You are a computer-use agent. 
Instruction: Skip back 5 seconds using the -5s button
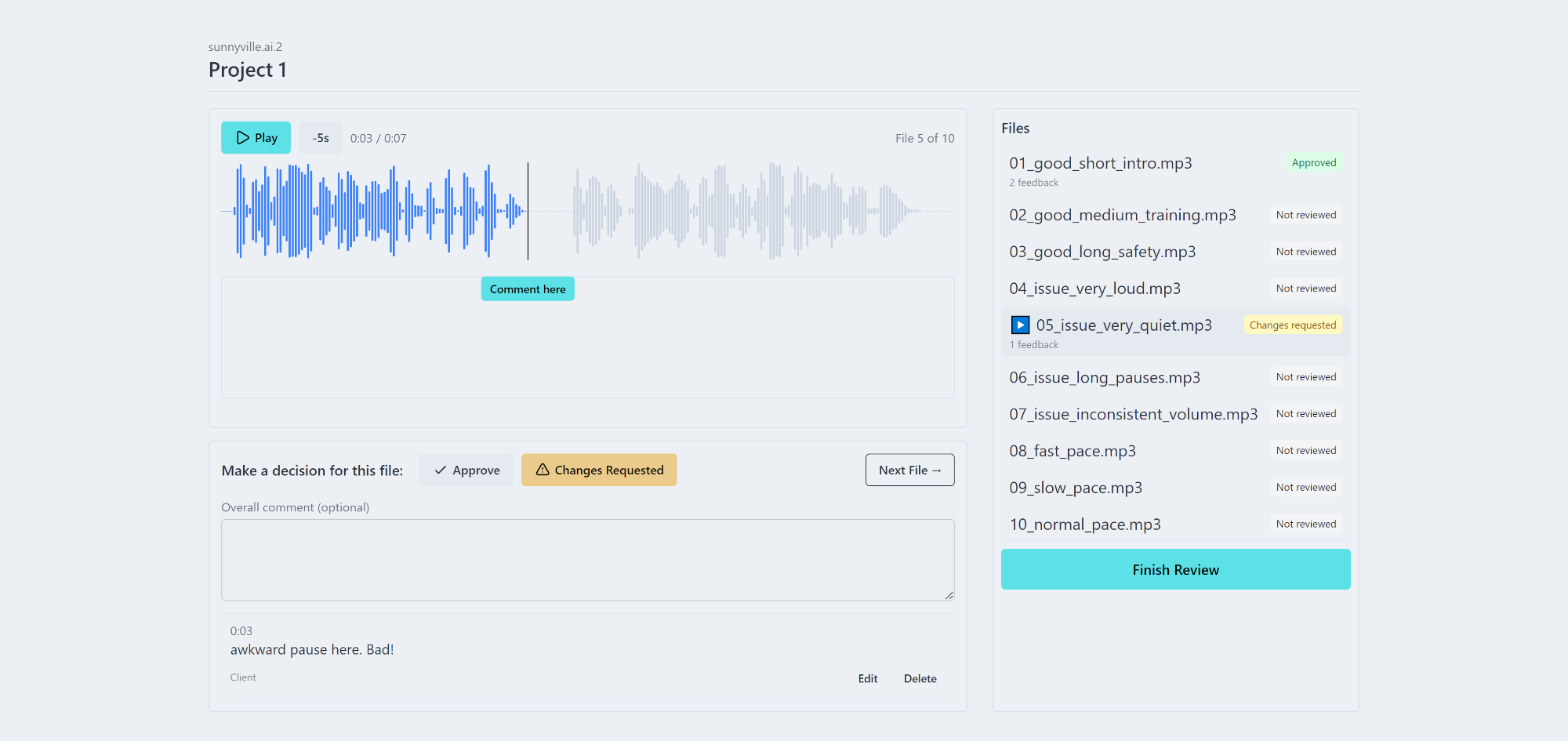coord(321,137)
